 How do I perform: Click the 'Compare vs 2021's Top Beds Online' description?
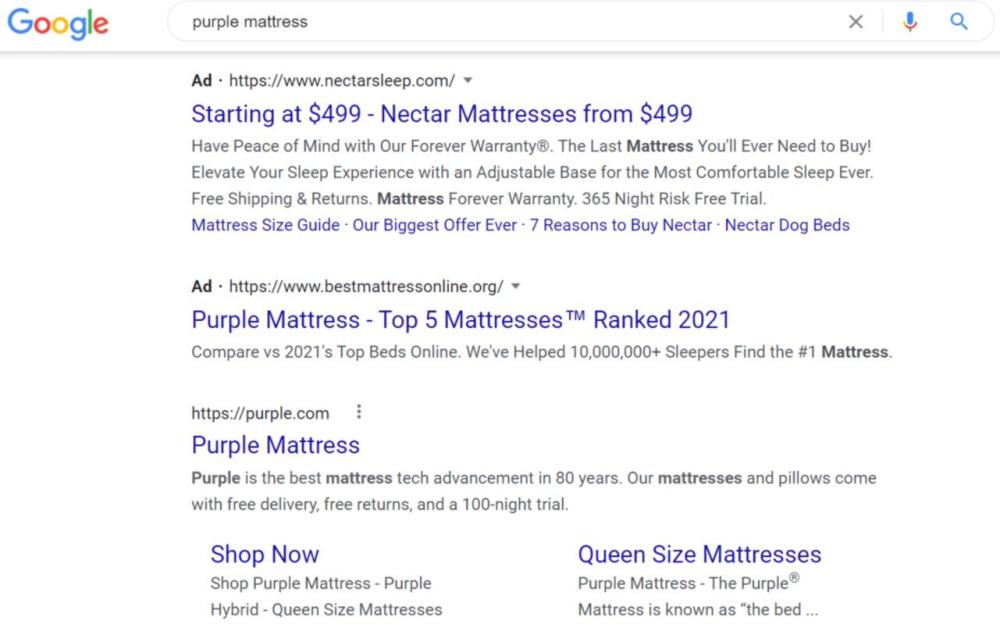point(541,352)
